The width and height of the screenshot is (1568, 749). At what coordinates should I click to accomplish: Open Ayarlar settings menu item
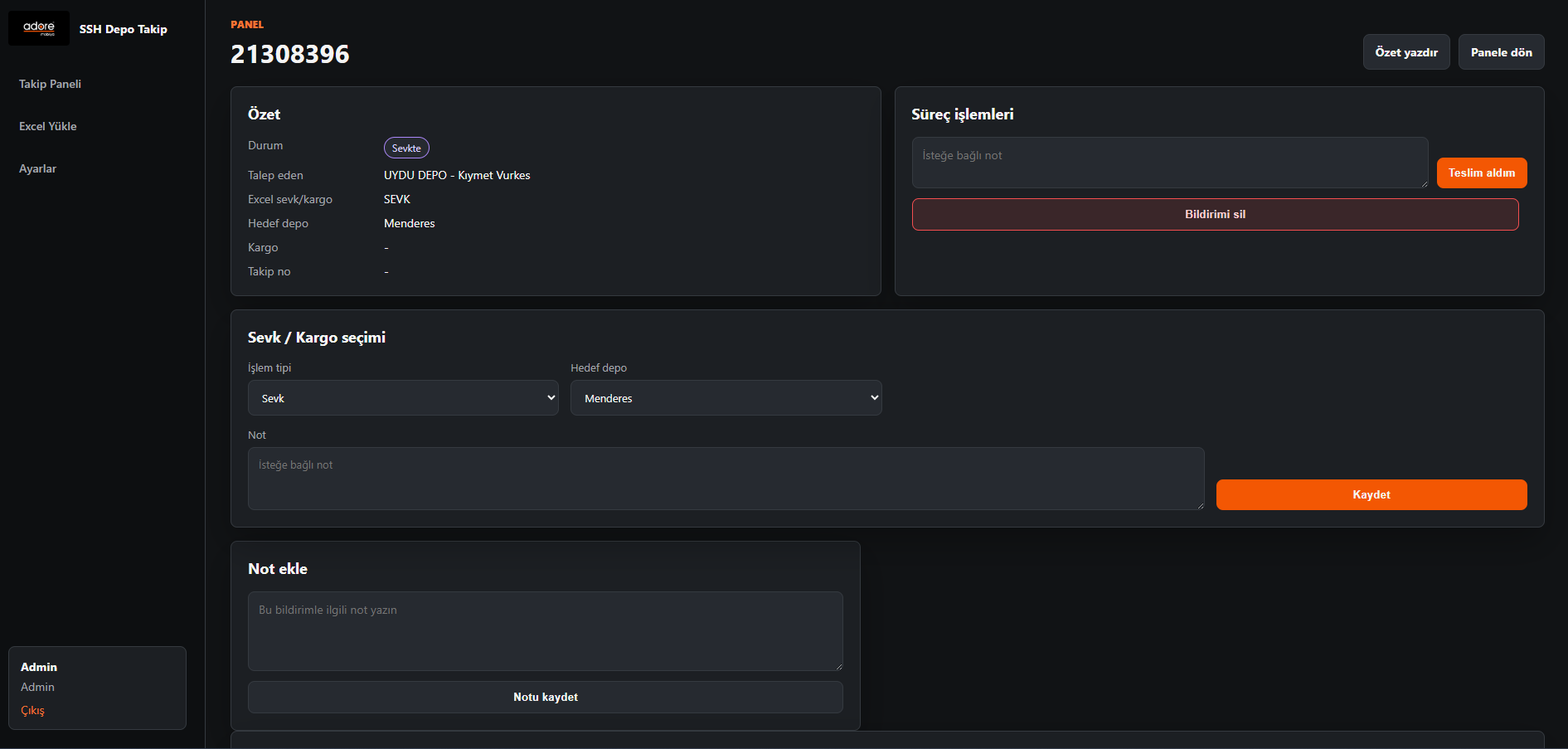[38, 168]
